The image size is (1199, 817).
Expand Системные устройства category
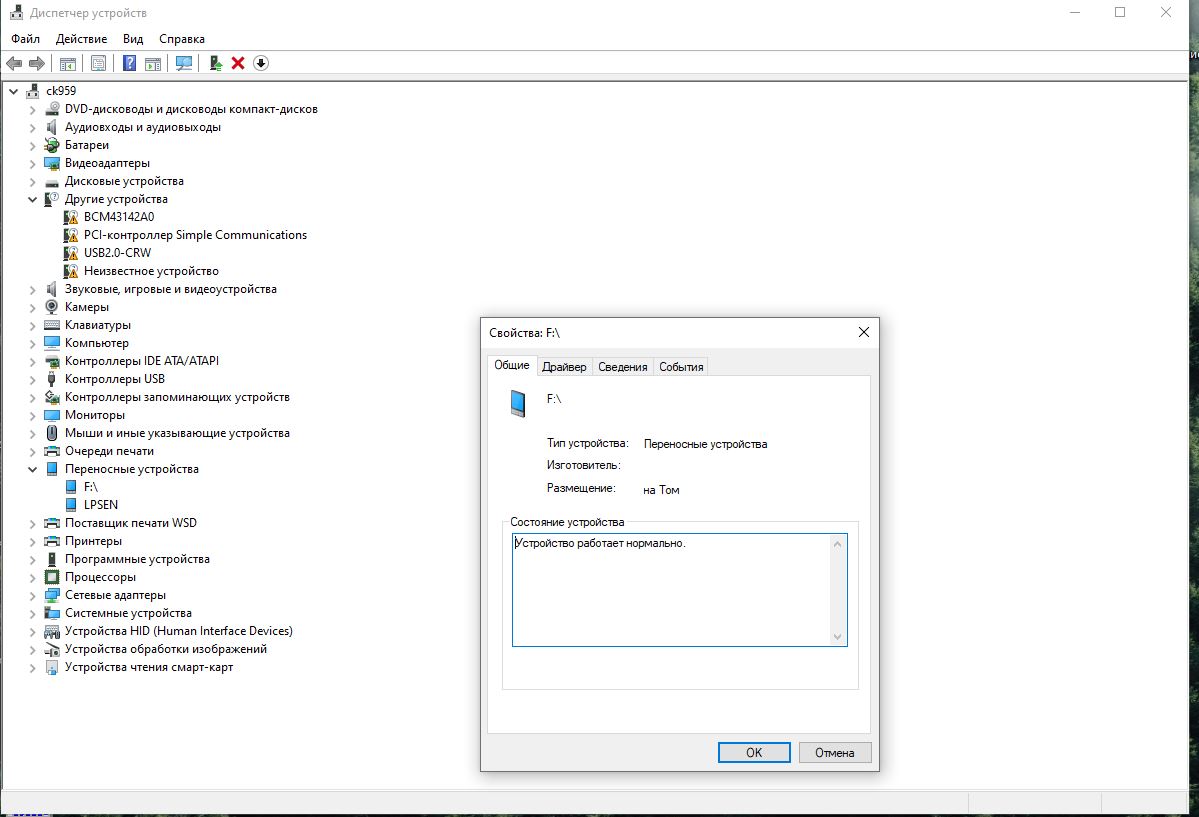click(32, 614)
